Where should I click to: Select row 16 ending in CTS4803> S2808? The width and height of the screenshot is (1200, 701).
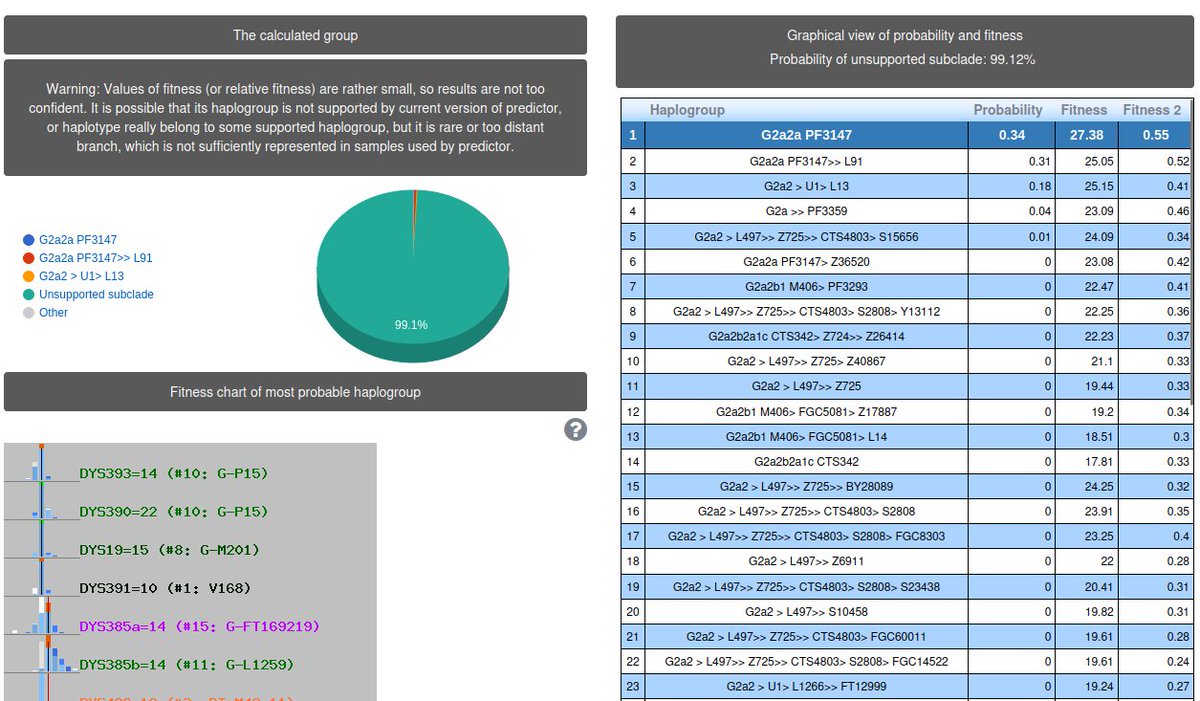pyautogui.click(x=908, y=511)
